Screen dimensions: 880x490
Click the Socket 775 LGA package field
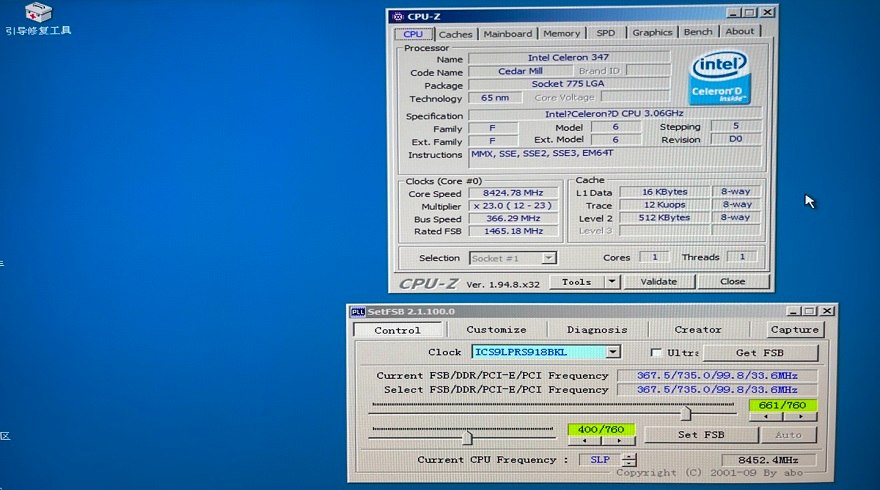(x=569, y=84)
